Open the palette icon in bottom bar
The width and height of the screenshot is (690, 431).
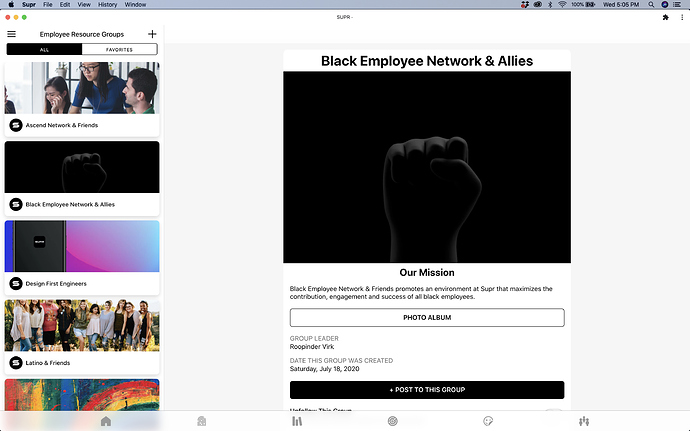(x=488, y=421)
